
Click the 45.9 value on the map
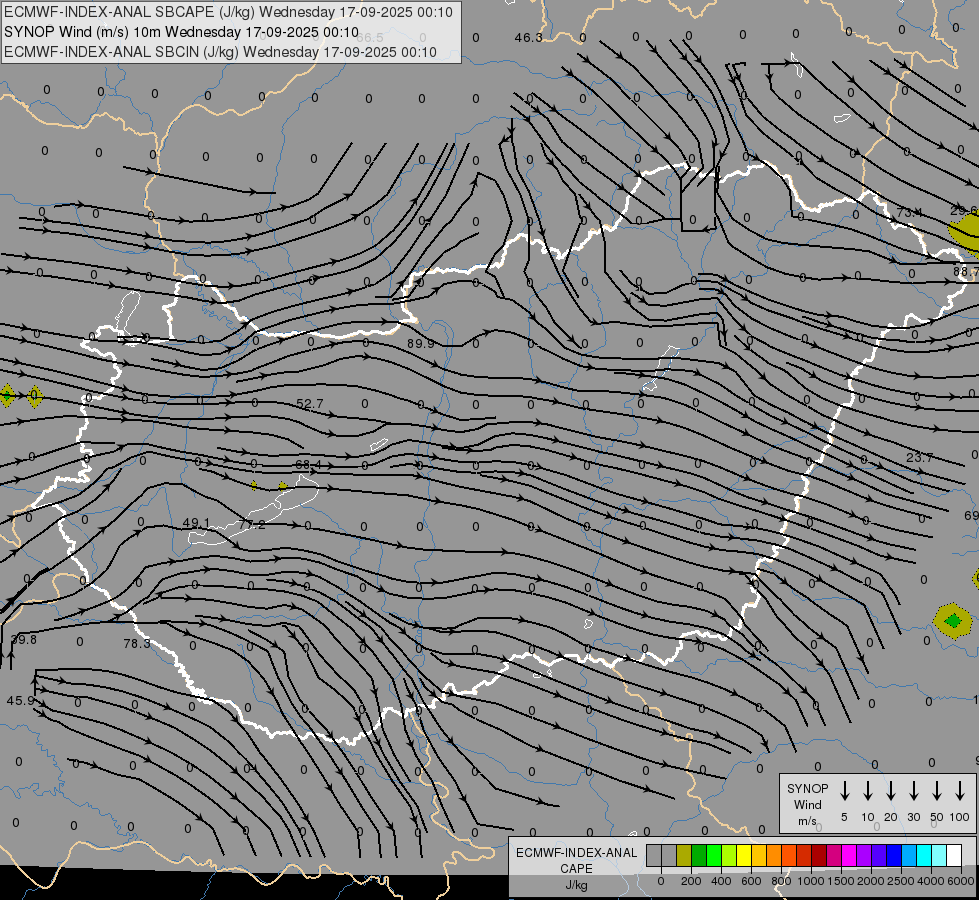[x=20, y=701]
